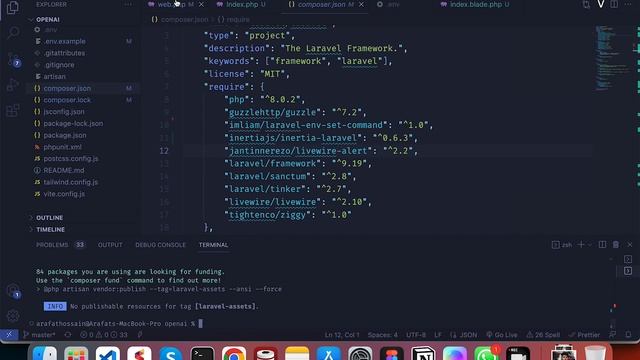Synchronize changes icon in status bar
Image resolution: width=640 pixels, height=360 pixels.
68,335
